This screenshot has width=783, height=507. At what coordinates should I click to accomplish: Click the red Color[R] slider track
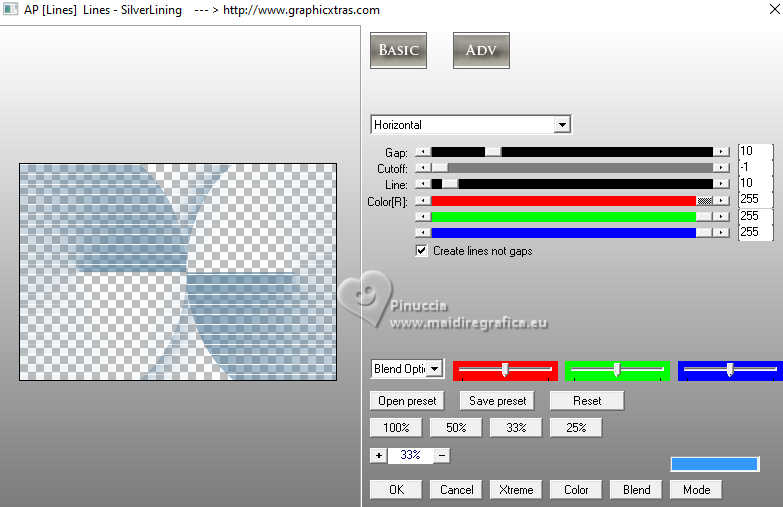[x=563, y=201]
